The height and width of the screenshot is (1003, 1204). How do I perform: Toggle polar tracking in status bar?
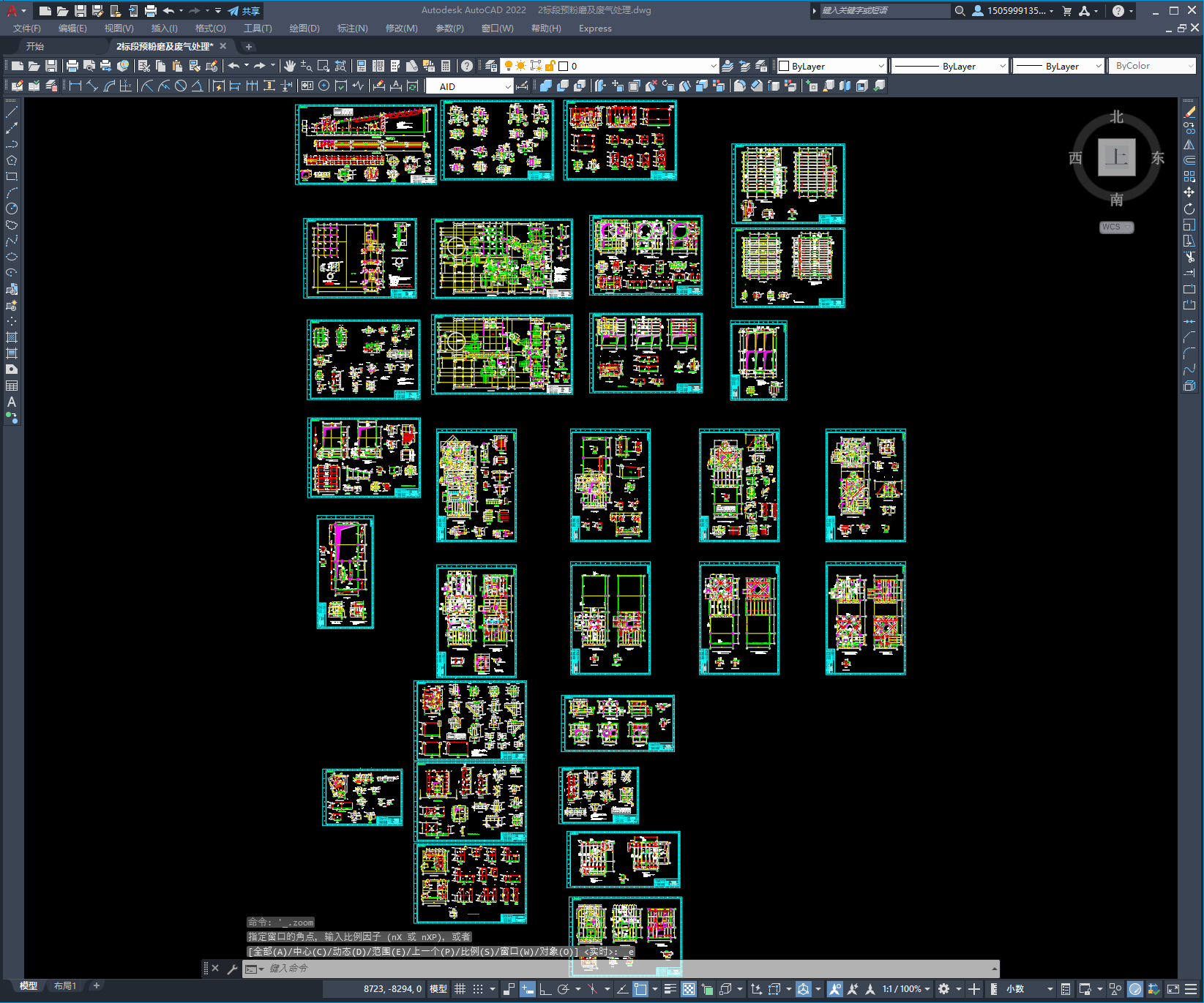click(x=563, y=989)
